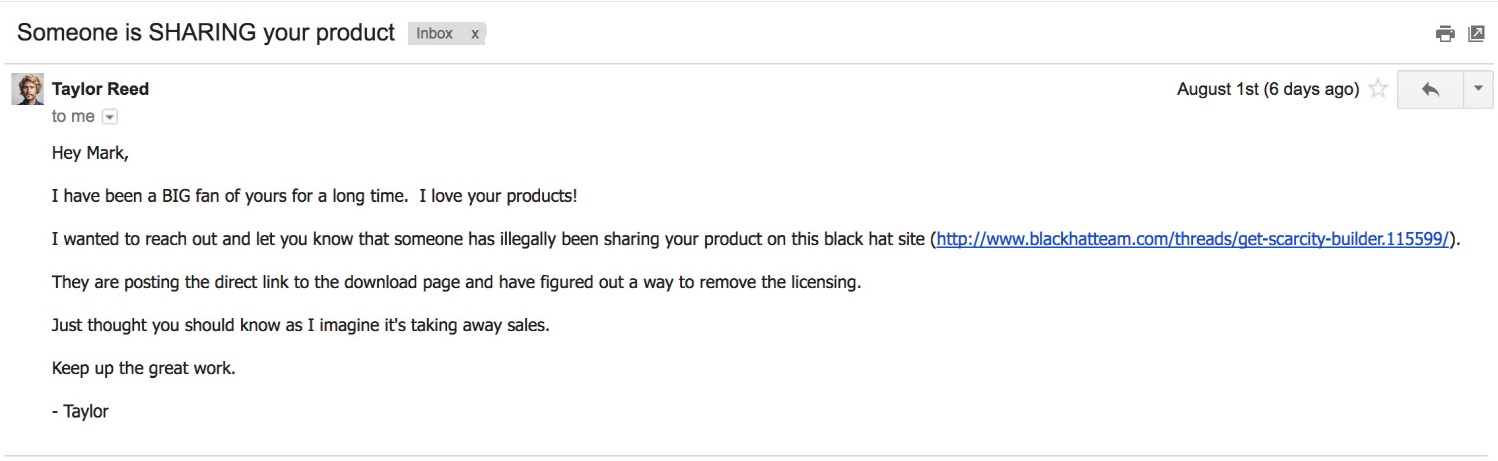Open the More dropdown beside Reply

(x=1477, y=89)
